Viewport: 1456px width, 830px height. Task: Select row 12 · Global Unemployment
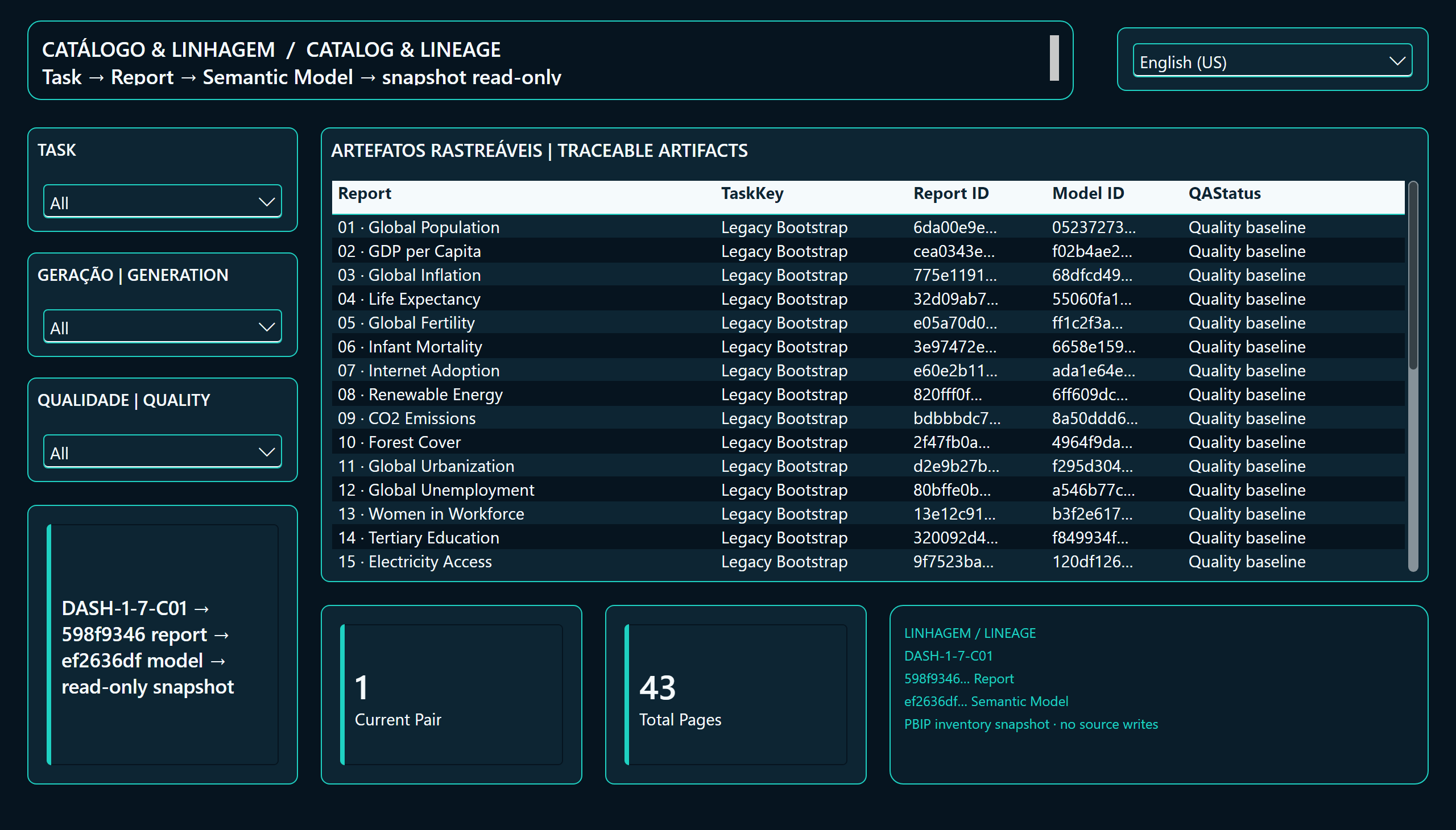point(868,490)
